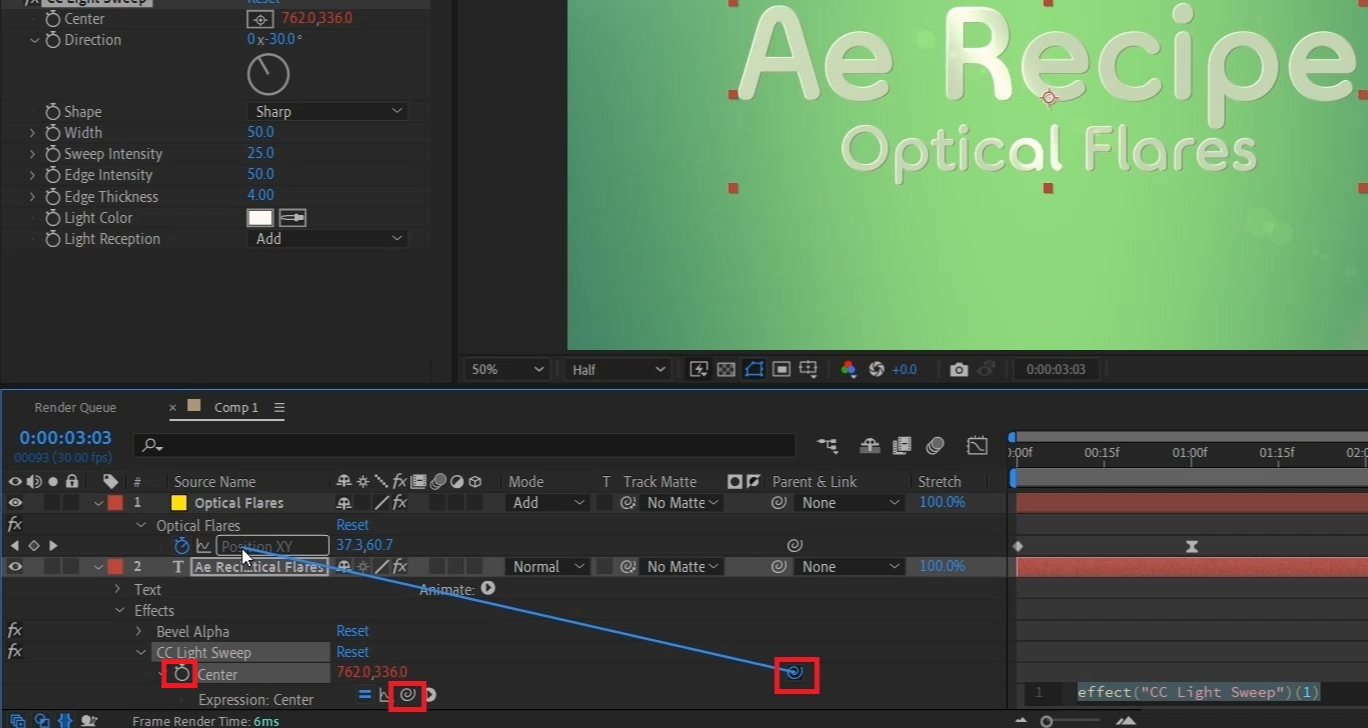This screenshot has height=728, width=1368.
Task: Enable Motion Blur for composition
Action: pos(935,445)
